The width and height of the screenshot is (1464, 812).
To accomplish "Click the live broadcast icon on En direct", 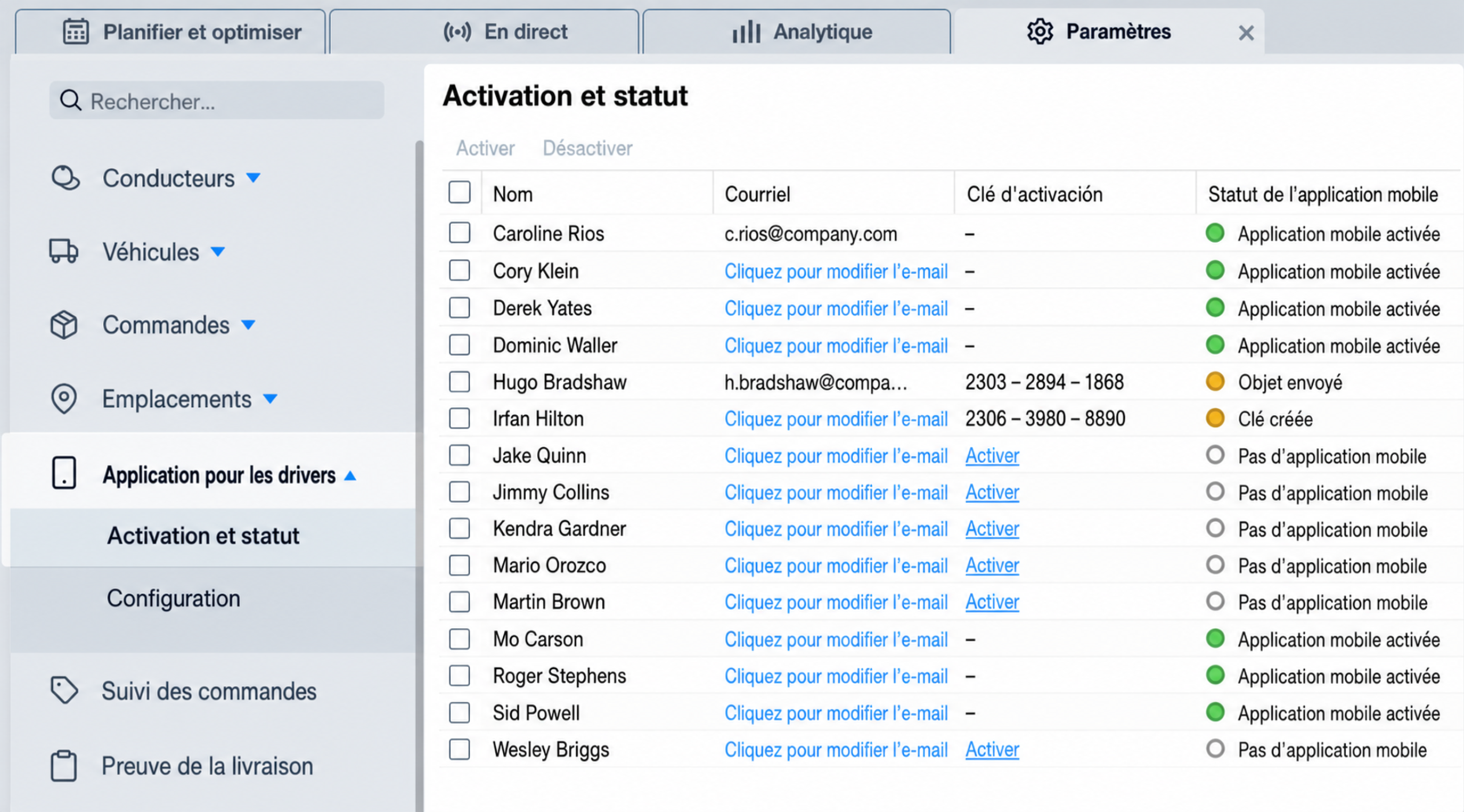I will [457, 32].
